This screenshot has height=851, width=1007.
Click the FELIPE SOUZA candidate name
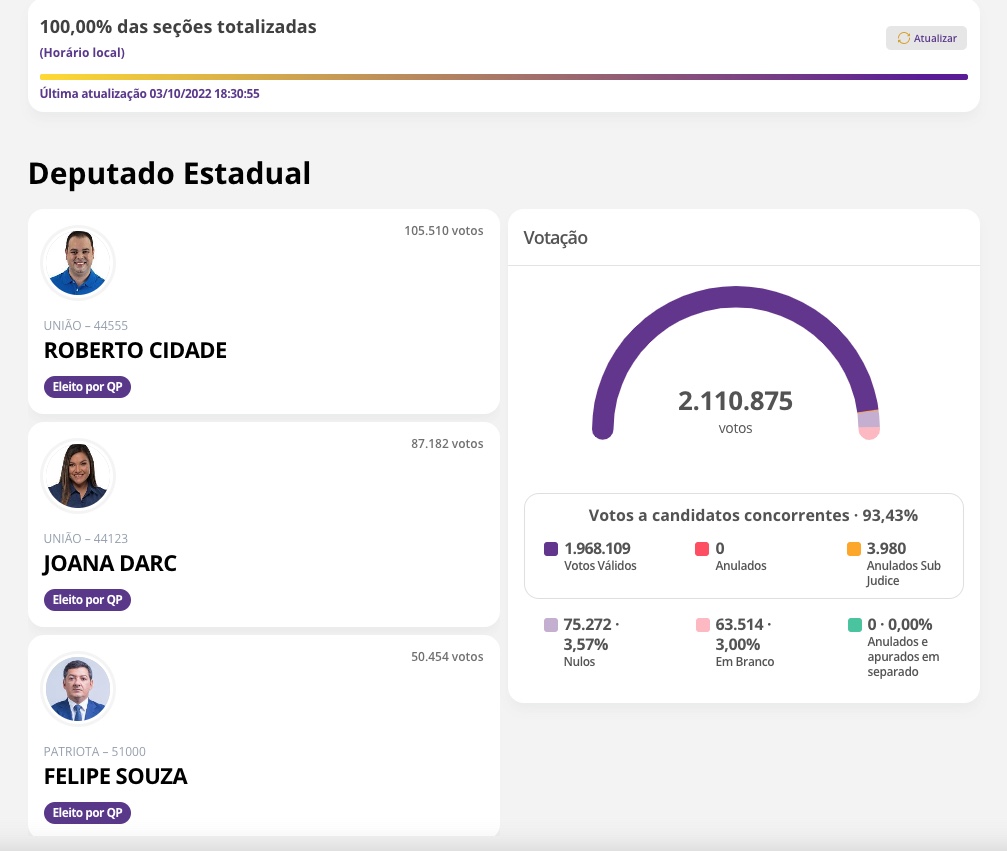(116, 777)
